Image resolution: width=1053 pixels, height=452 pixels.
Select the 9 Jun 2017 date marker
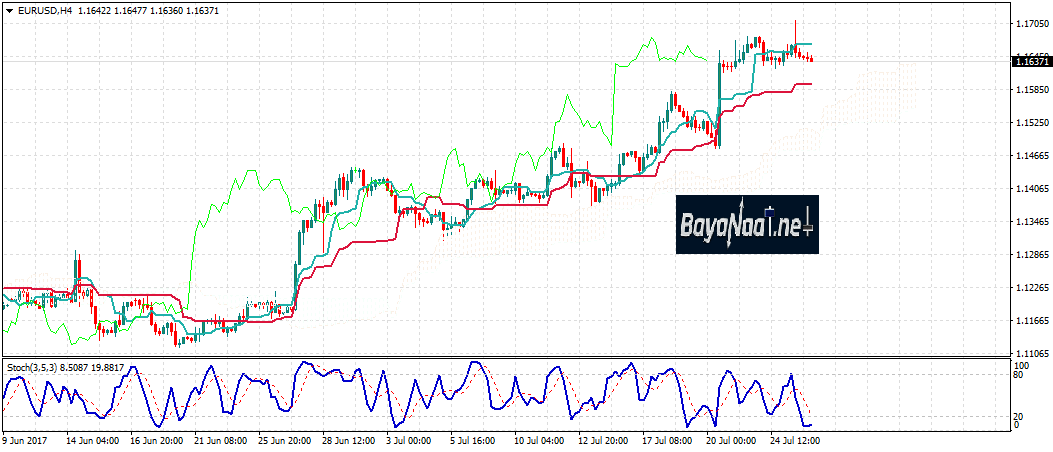pos(28,439)
